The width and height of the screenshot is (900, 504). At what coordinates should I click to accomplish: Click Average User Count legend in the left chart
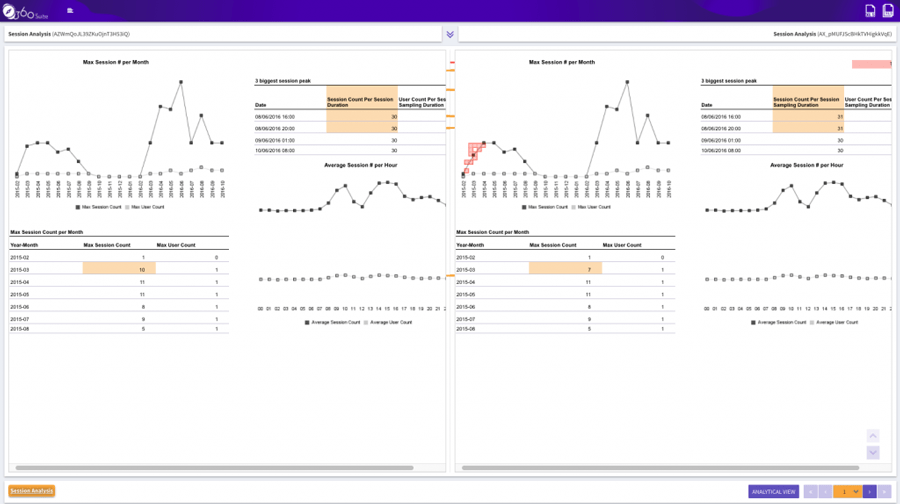tap(388, 323)
